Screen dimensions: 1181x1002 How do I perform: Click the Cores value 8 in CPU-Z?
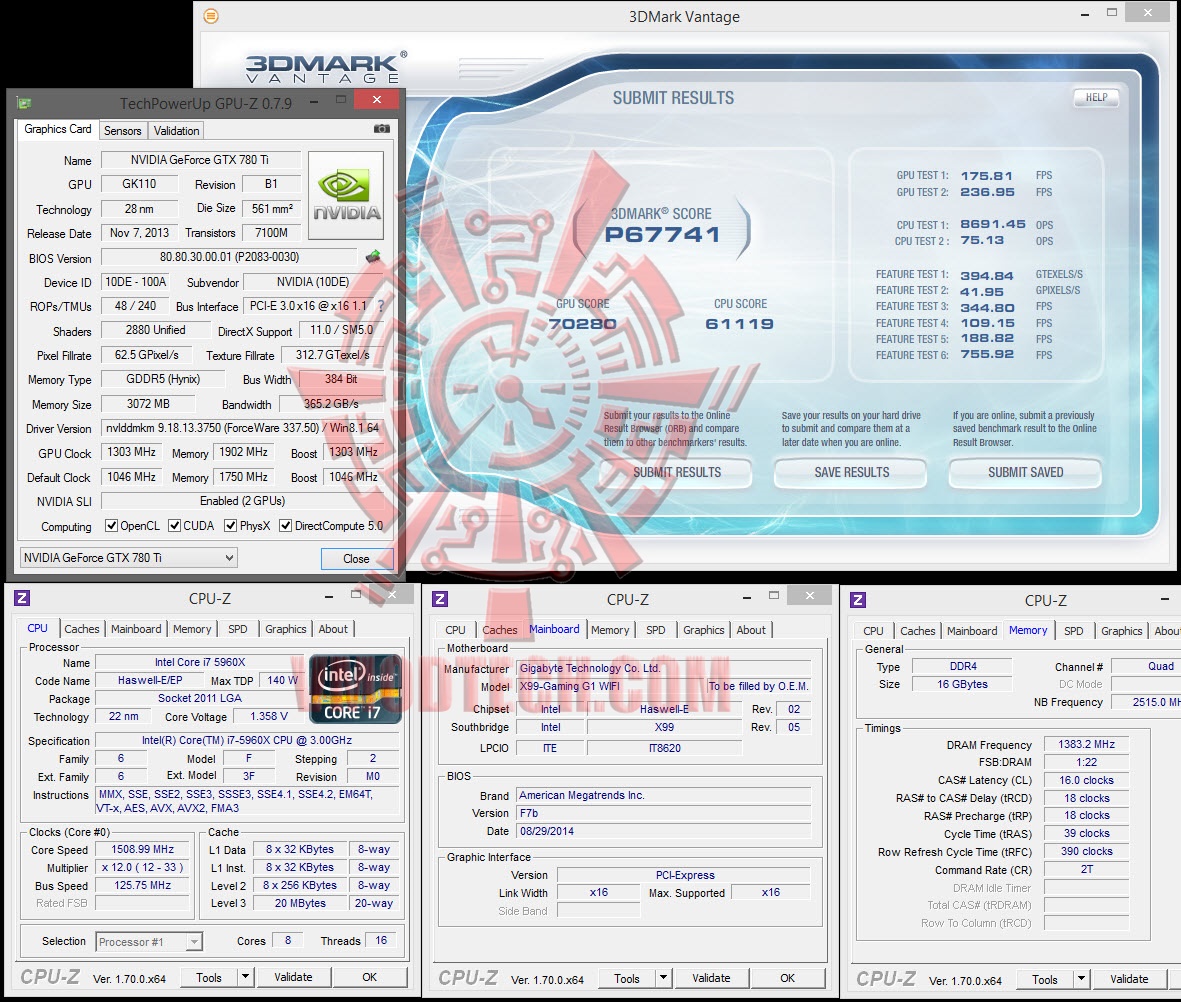click(x=288, y=940)
